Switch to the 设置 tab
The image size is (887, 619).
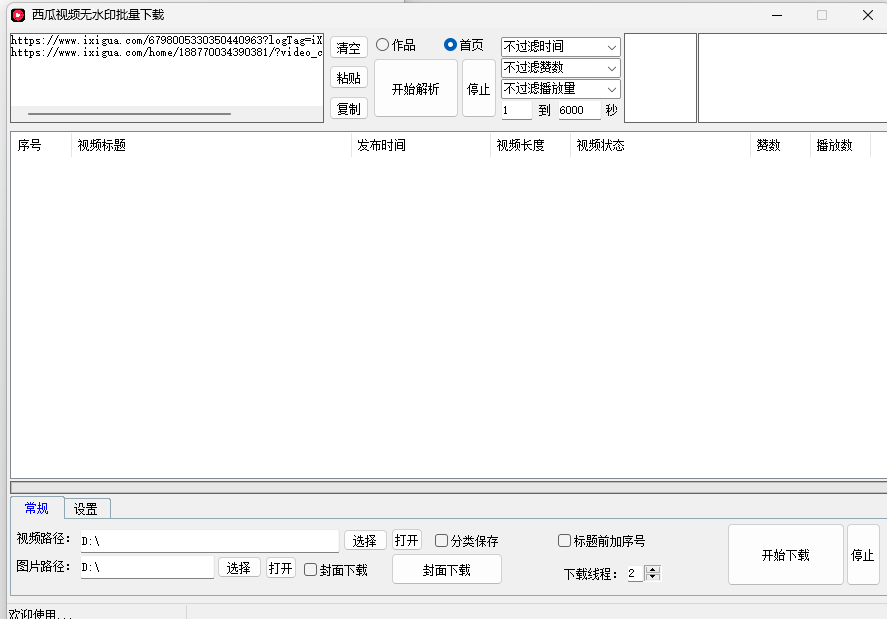tap(86, 509)
